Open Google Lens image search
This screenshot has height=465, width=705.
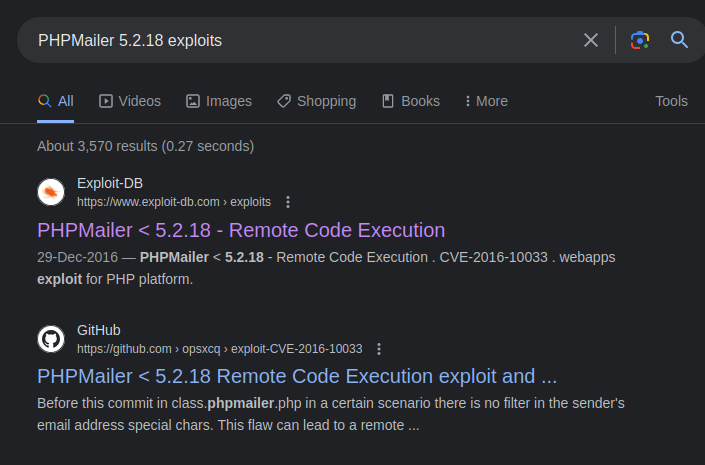click(x=640, y=40)
